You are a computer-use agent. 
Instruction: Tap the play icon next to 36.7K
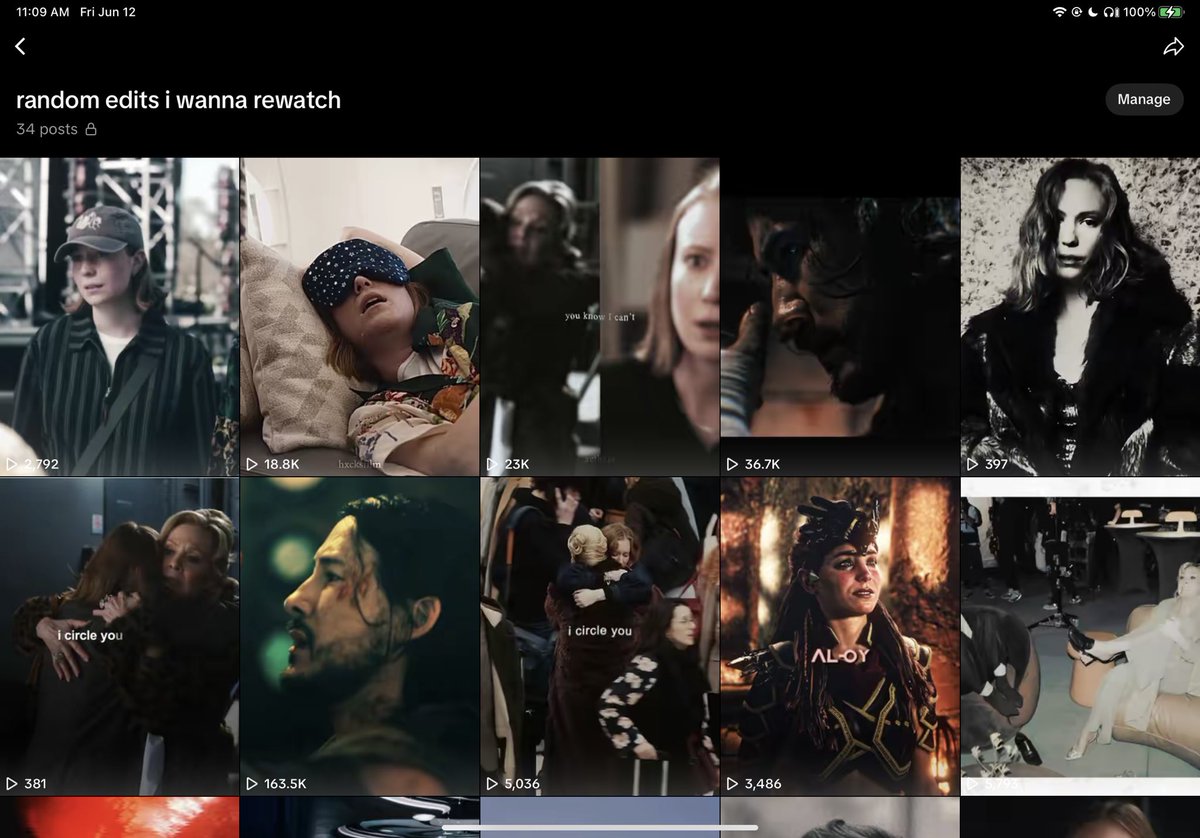[x=732, y=464]
